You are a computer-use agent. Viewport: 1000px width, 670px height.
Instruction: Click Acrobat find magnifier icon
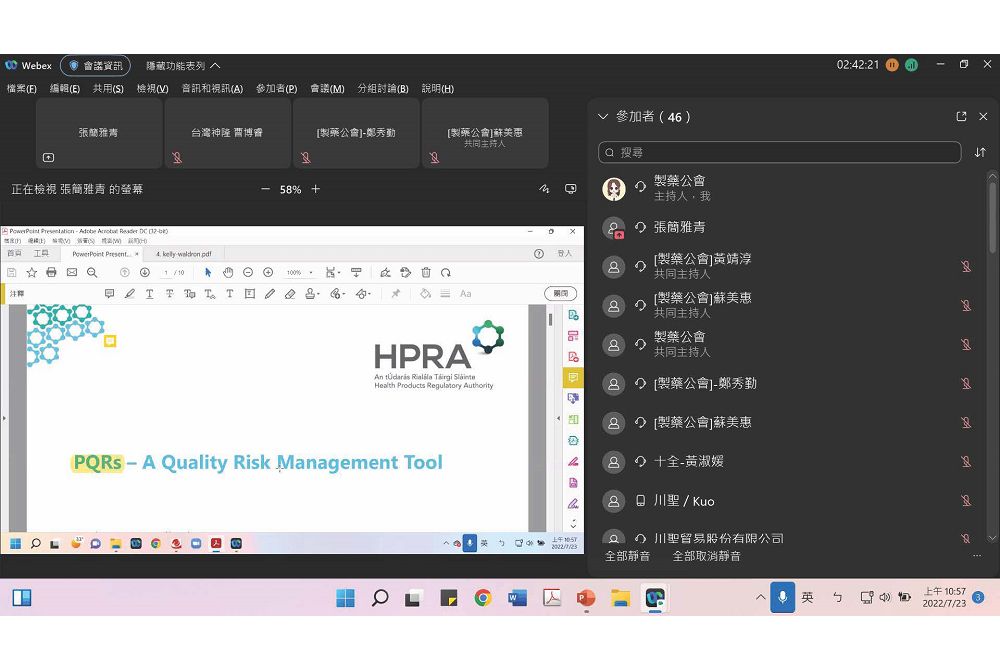(x=92, y=273)
